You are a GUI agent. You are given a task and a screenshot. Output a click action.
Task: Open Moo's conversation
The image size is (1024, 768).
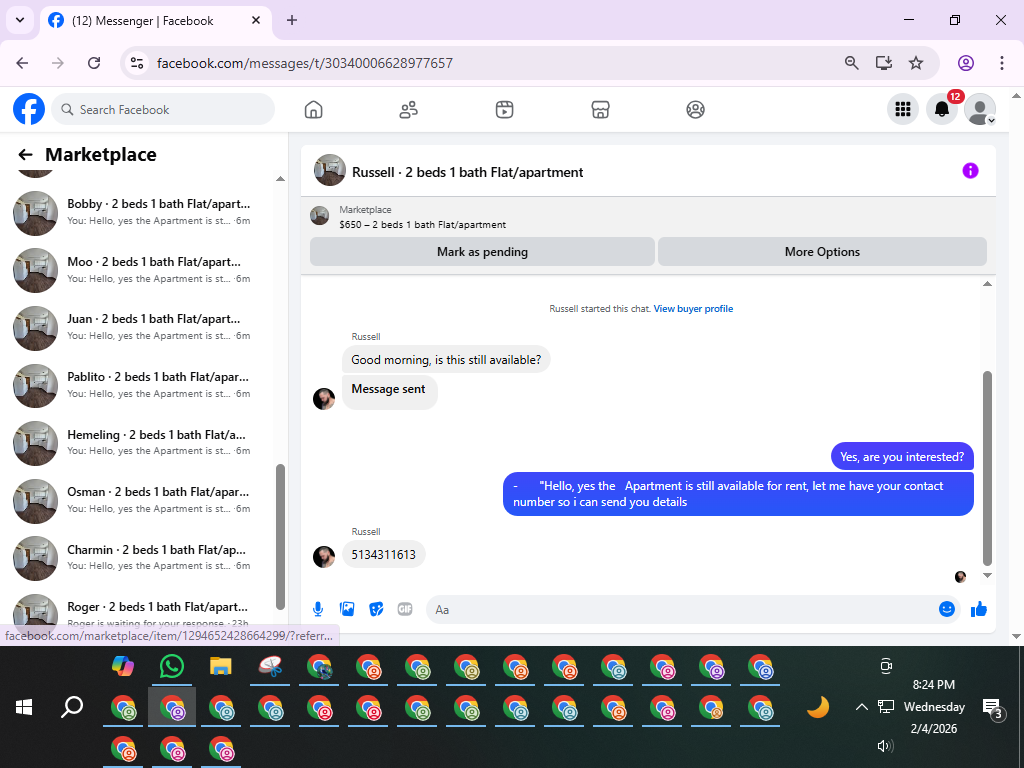140,270
